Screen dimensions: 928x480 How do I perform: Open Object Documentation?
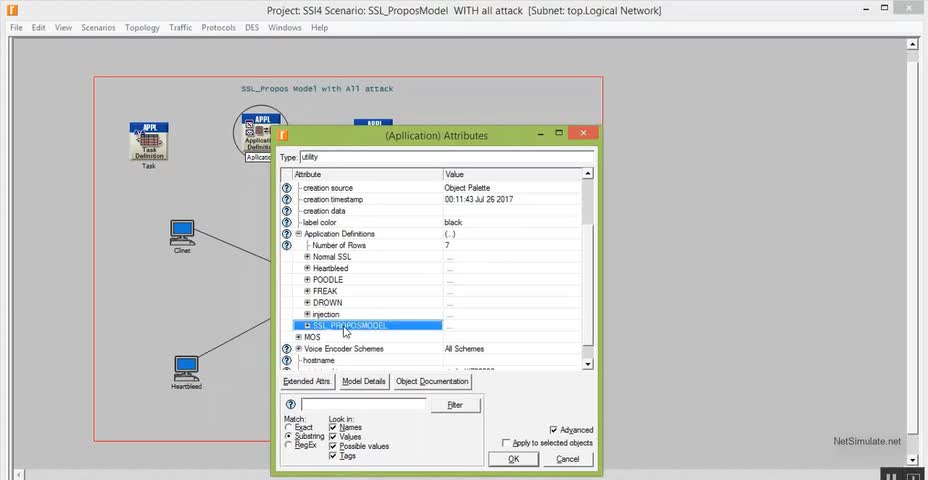pyautogui.click(x=432, y=382)
